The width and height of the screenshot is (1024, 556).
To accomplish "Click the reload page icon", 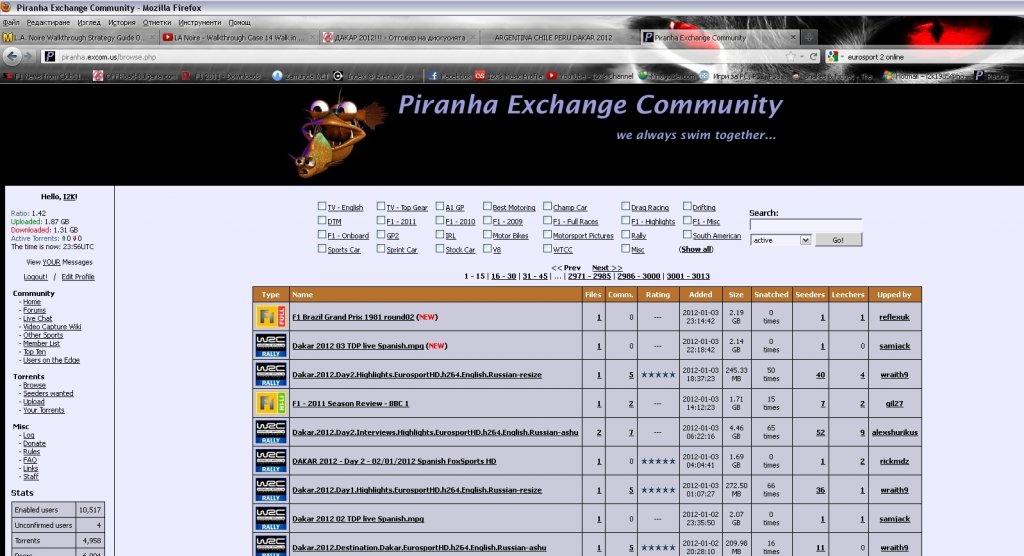I will point(813,57).
